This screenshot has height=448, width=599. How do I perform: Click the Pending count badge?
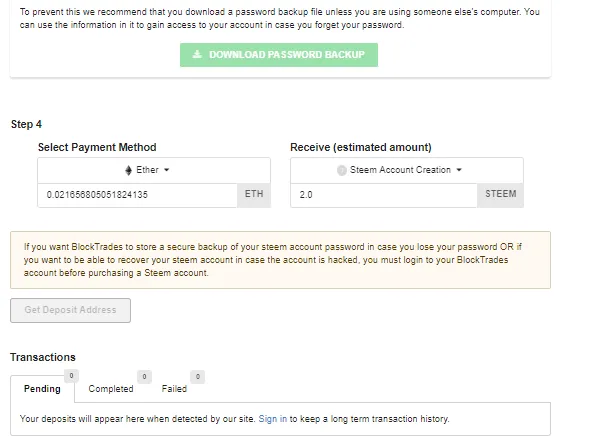click(x=71, y=376)
